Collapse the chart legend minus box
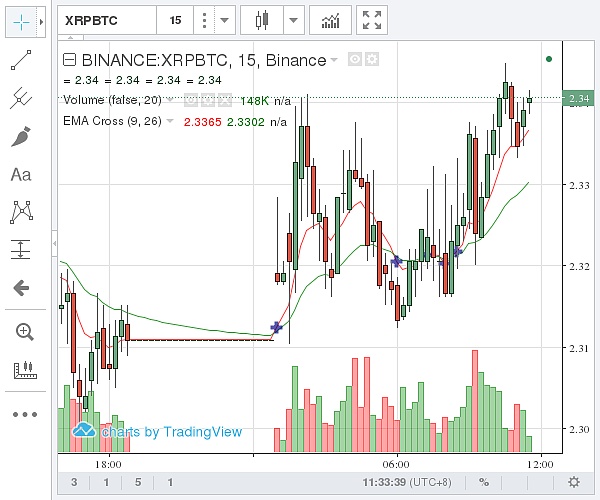 click(69, 60)
